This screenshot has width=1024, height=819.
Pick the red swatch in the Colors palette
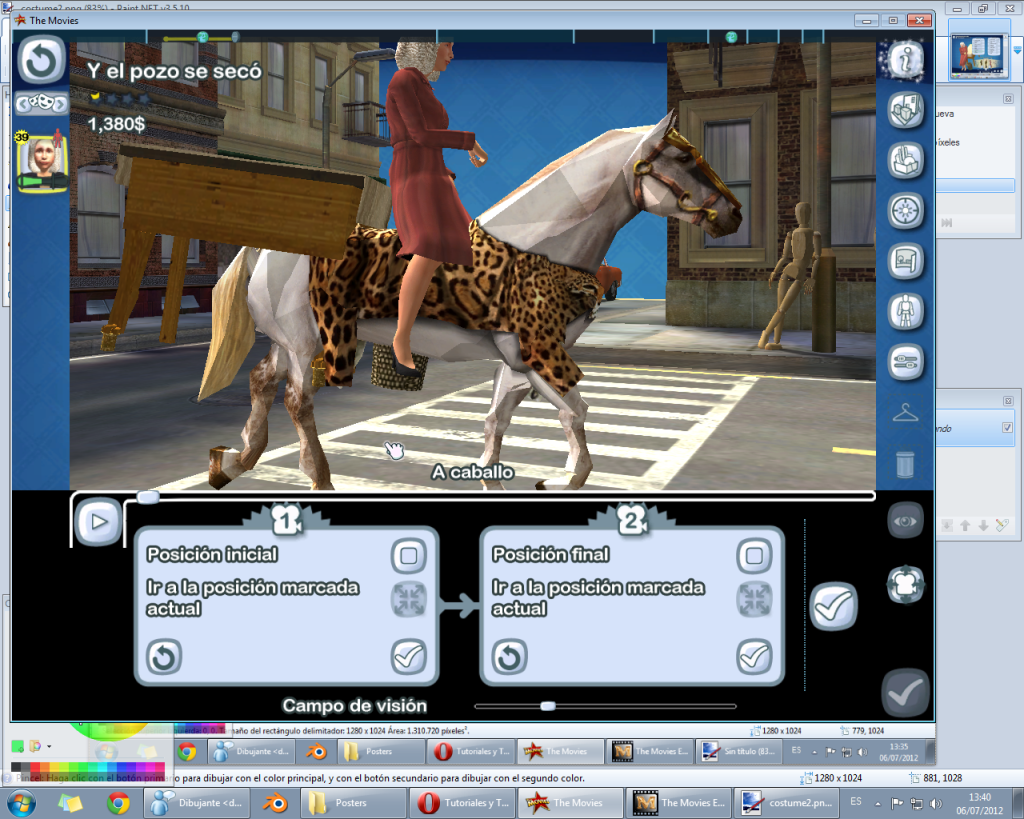click(36, 766)
